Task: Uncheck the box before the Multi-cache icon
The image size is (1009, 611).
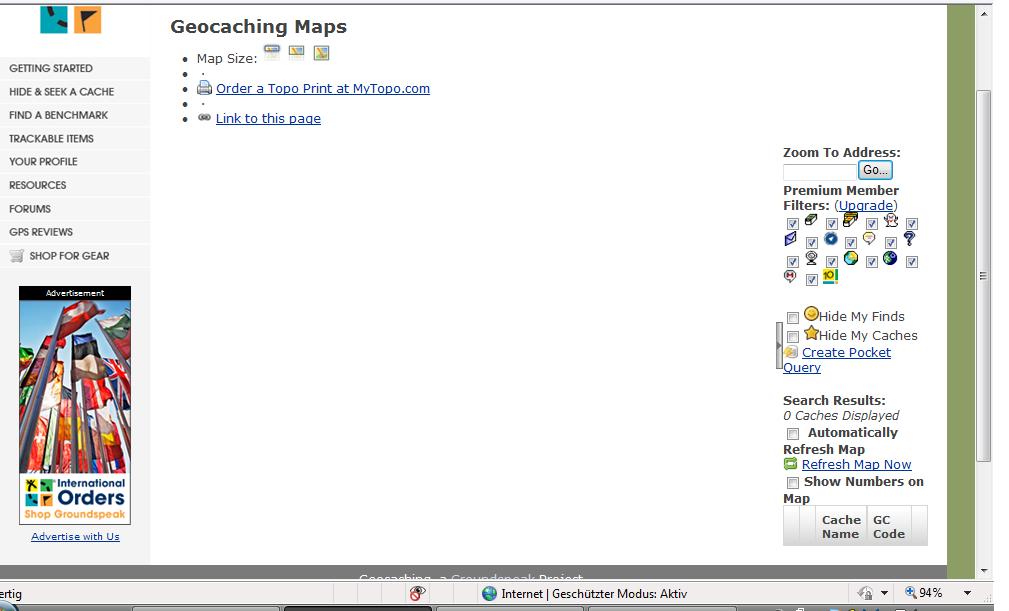Action: pyautogui.click(x=831, y=224)
